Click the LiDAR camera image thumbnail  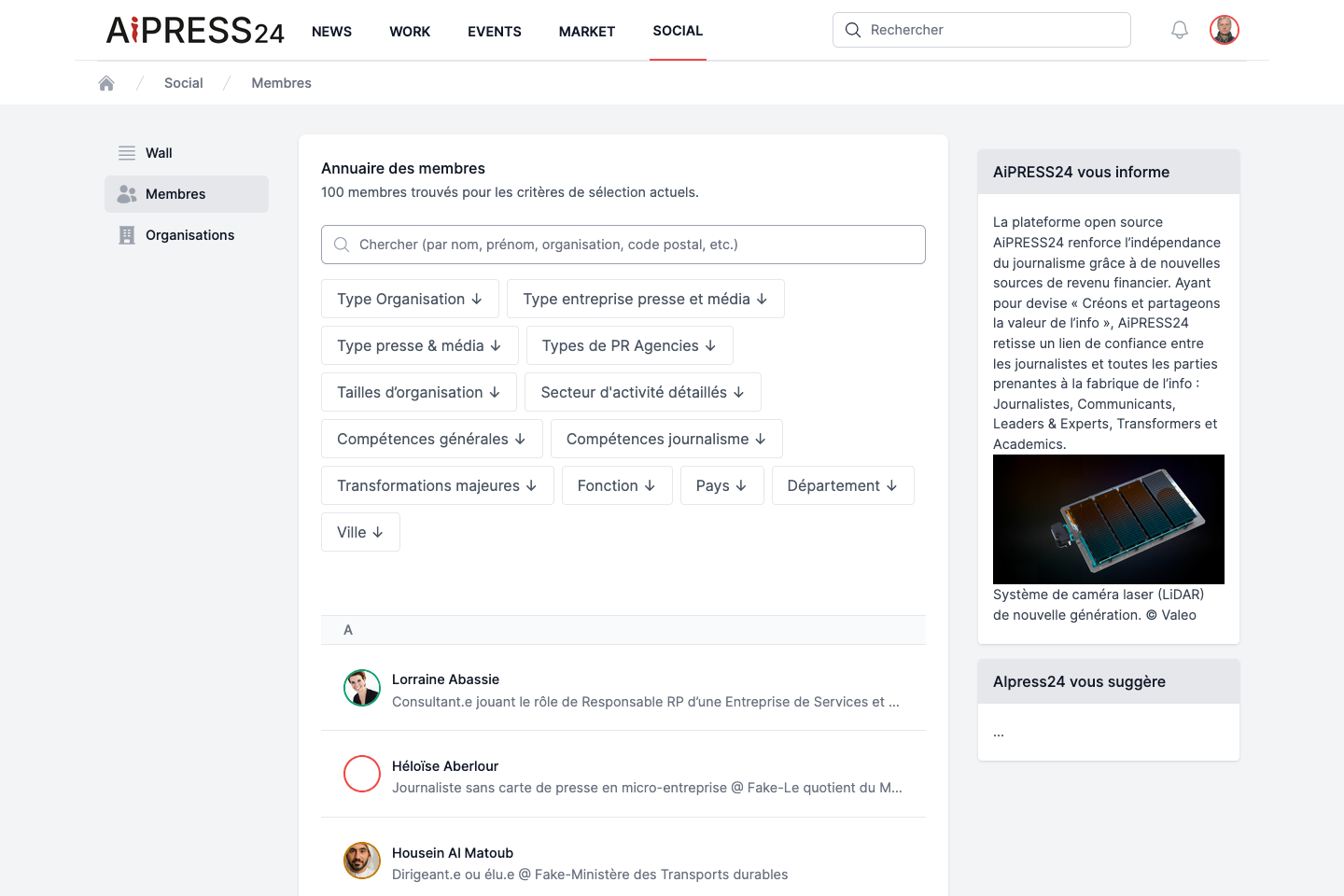(x=1109, y=519)
